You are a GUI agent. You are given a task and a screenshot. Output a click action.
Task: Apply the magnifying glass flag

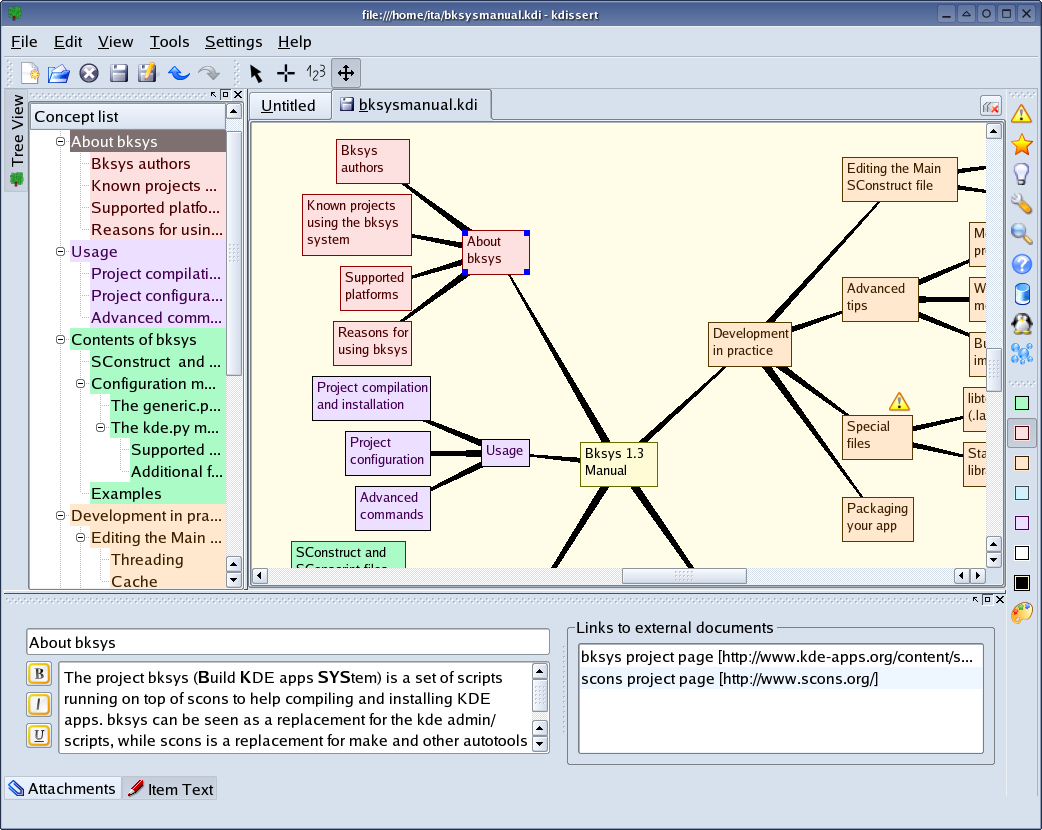pyautogui.click(x=1021, y=234)
